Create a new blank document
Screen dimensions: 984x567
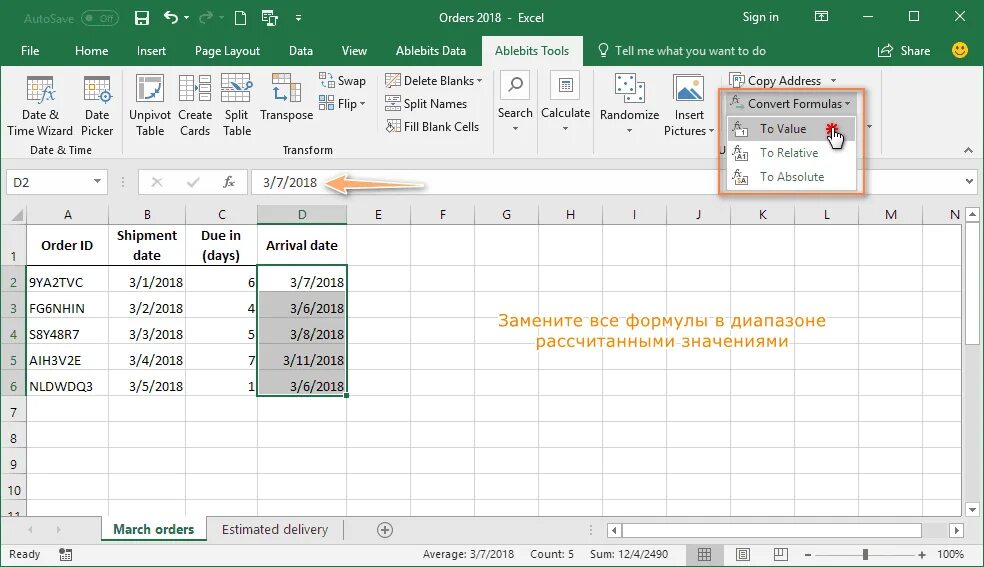[240, 18]
